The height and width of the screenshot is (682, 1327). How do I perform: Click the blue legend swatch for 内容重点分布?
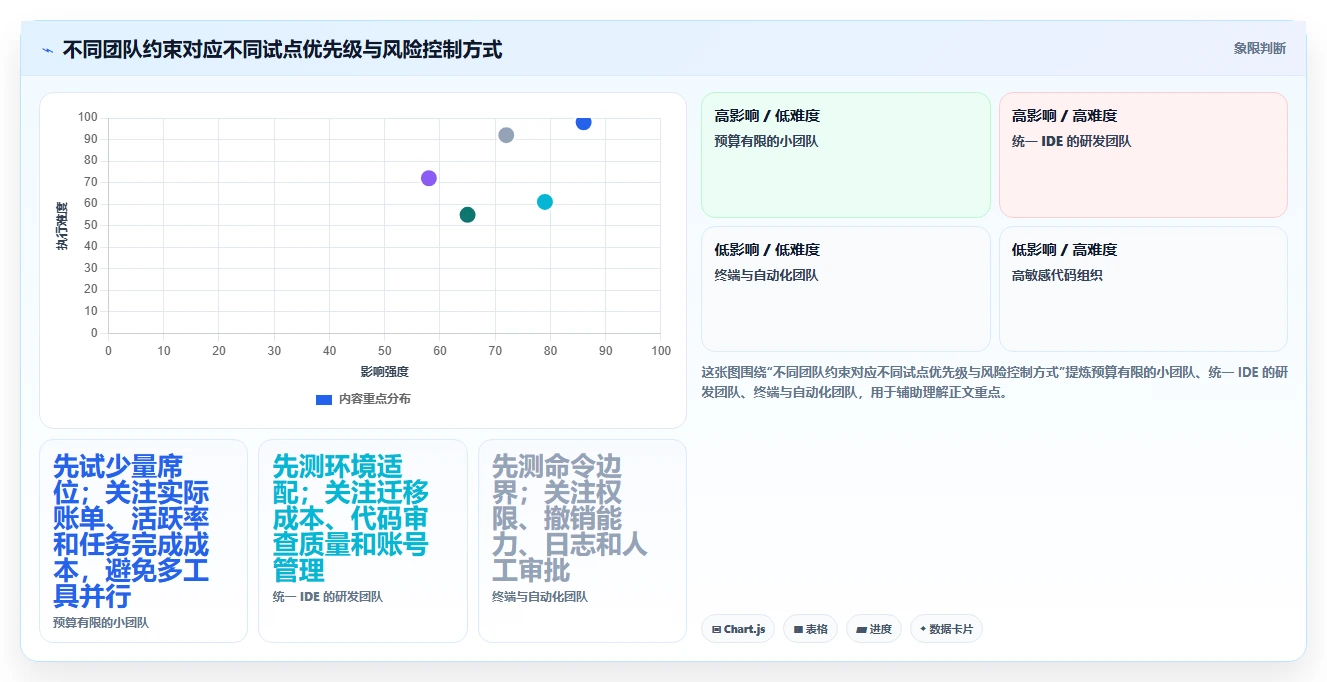[324, 399]
